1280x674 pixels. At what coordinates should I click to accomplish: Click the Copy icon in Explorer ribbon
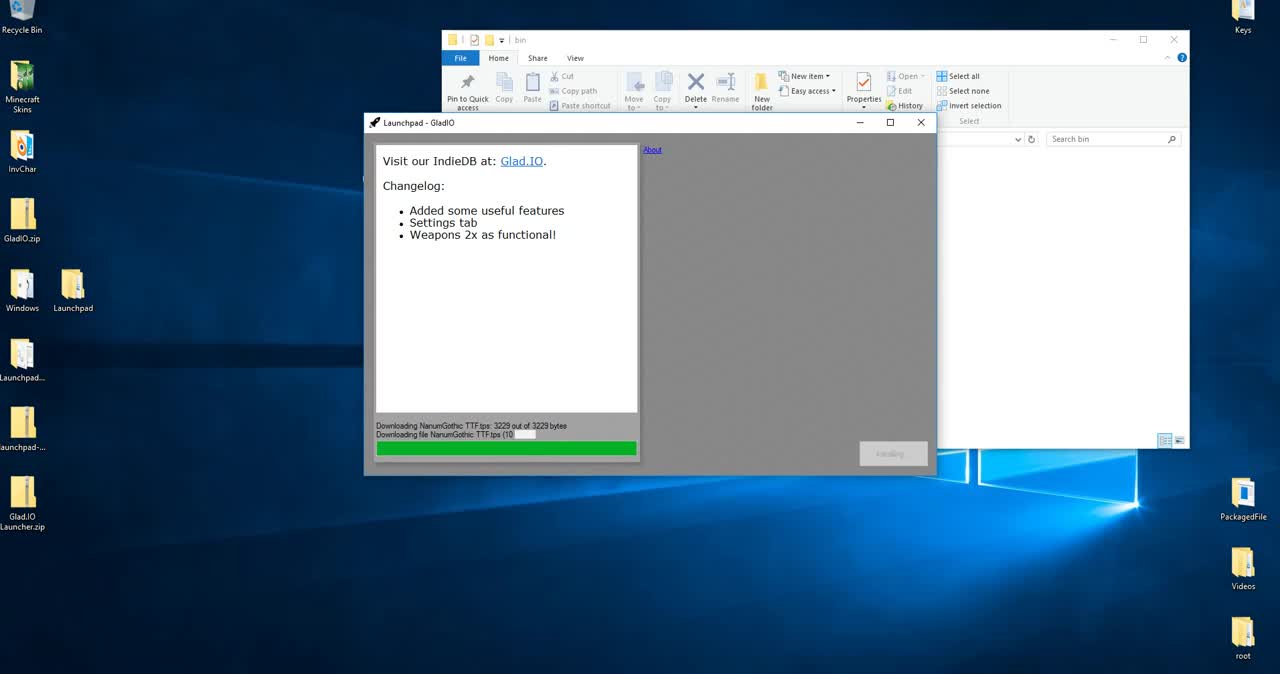point(504,87)
